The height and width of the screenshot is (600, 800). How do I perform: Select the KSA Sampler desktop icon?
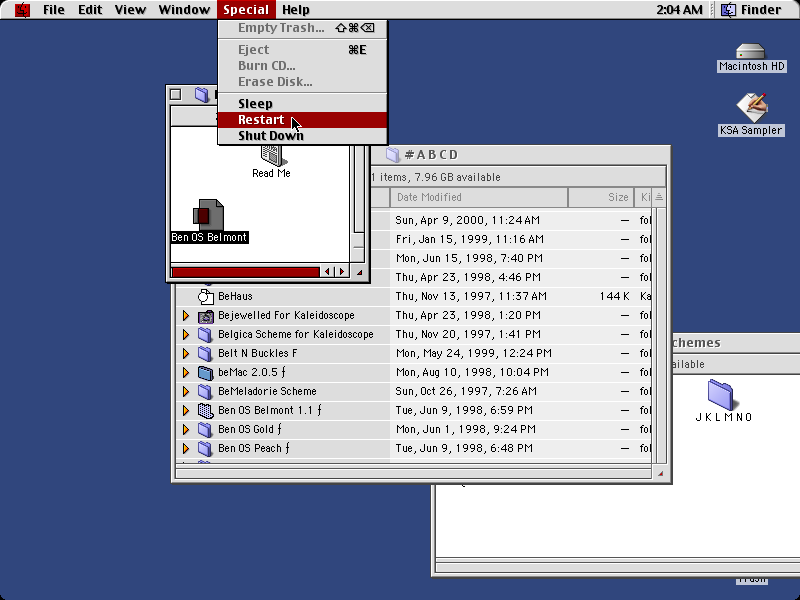tap(752, 107)
